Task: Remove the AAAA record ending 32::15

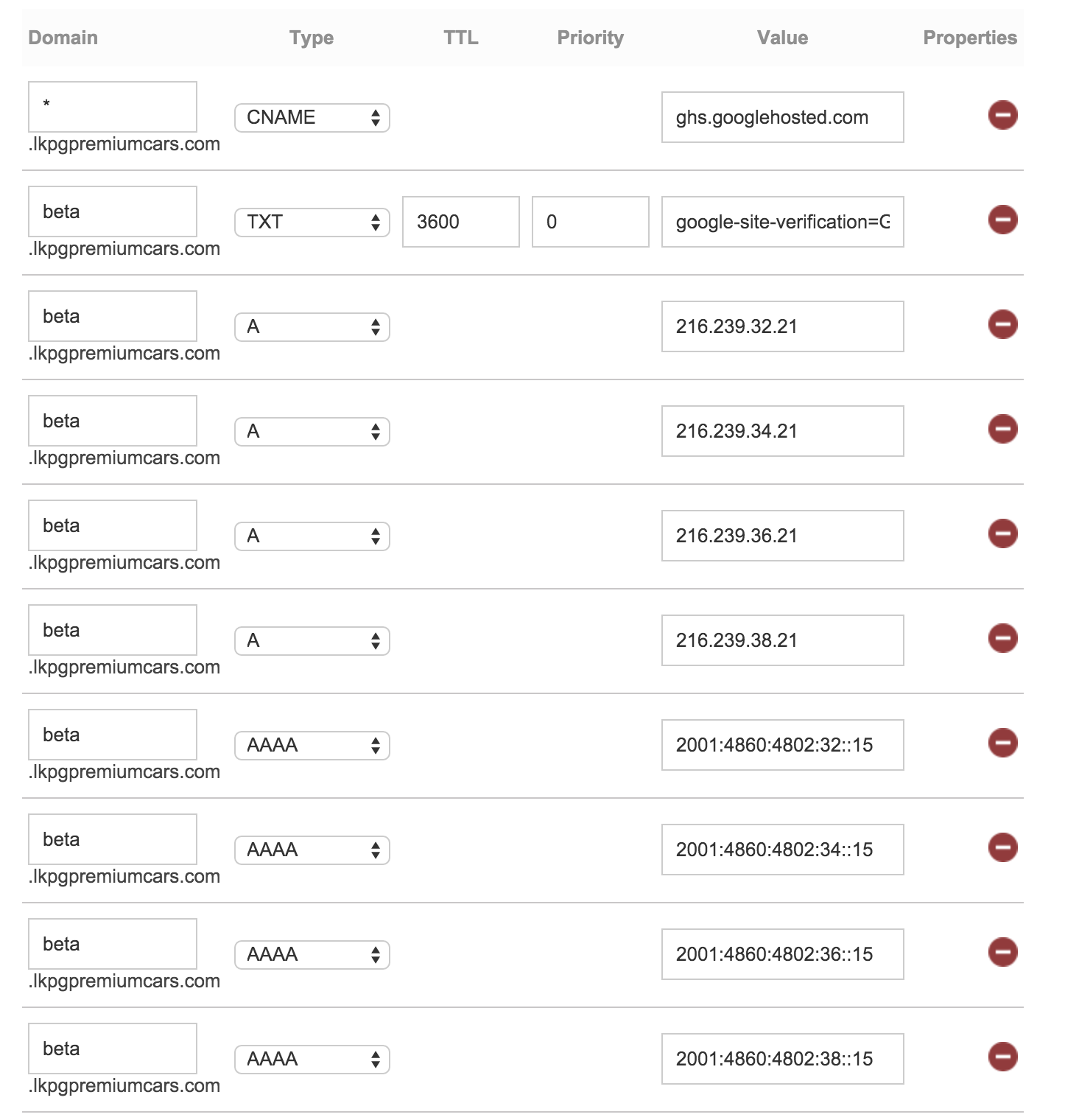Action: tap(1002, 743)
